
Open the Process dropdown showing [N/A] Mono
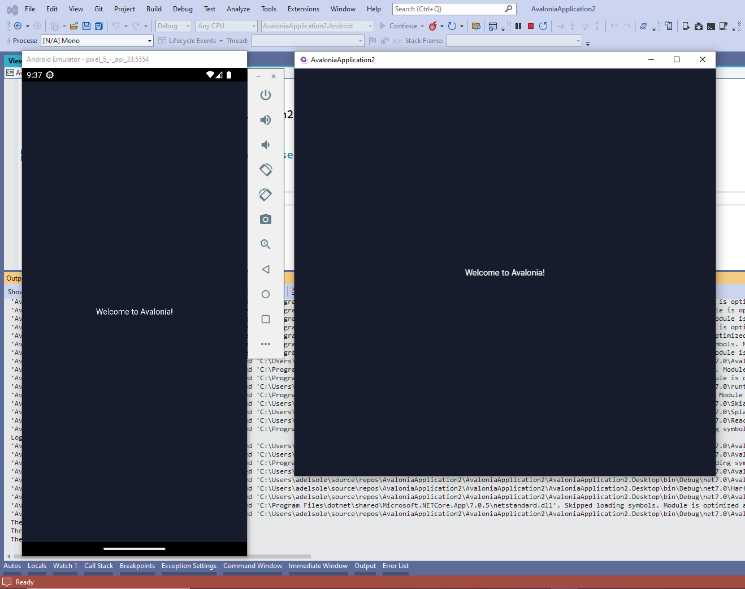tap(97, 41)
